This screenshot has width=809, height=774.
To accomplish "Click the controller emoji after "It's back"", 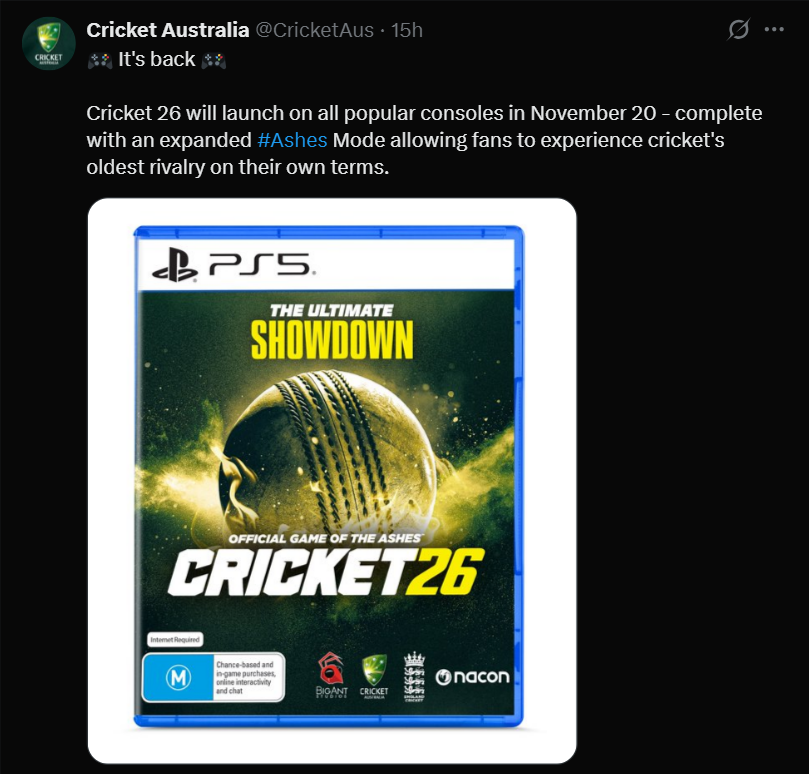I will tap(213, 59).
